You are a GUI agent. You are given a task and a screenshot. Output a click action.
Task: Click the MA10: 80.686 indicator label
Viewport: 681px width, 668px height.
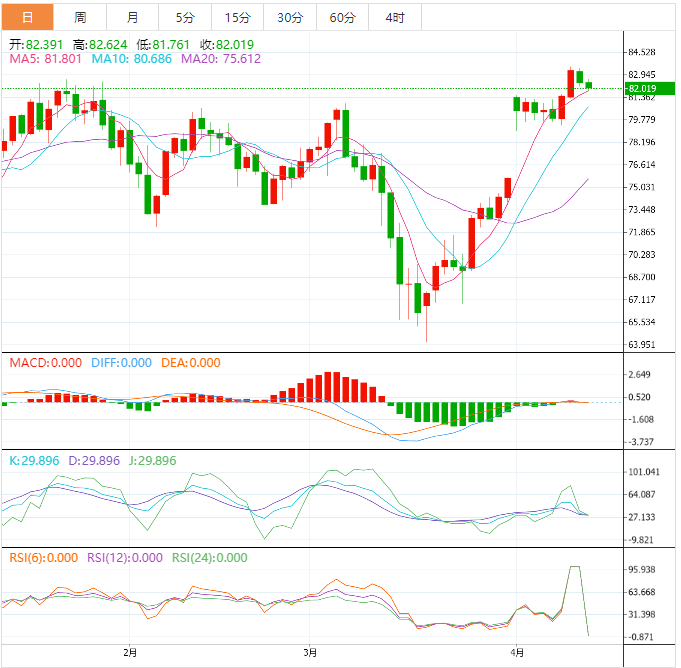pyautogui.click(x=130, y=59)
